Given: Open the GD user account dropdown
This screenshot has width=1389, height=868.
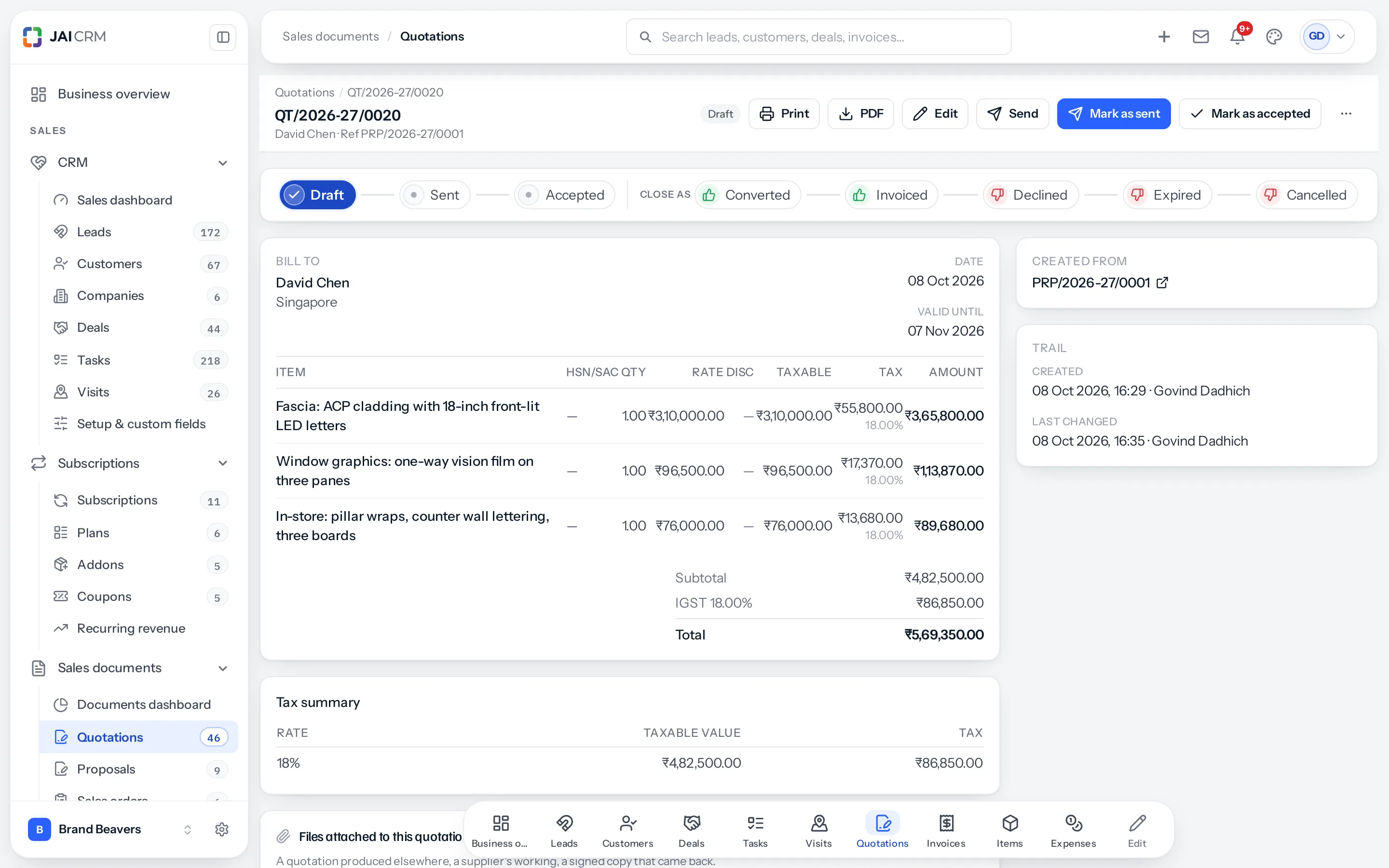Looking at the screenshot, I should point(1326,37).
